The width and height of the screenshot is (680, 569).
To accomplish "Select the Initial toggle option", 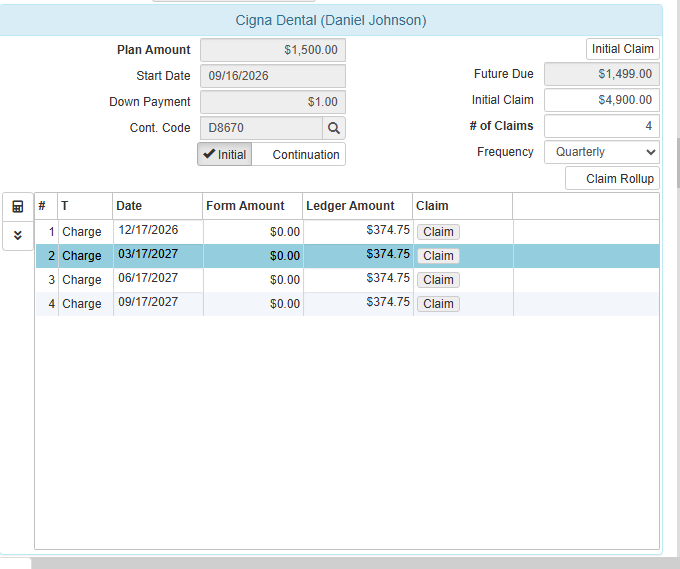I will coord(225,154).
